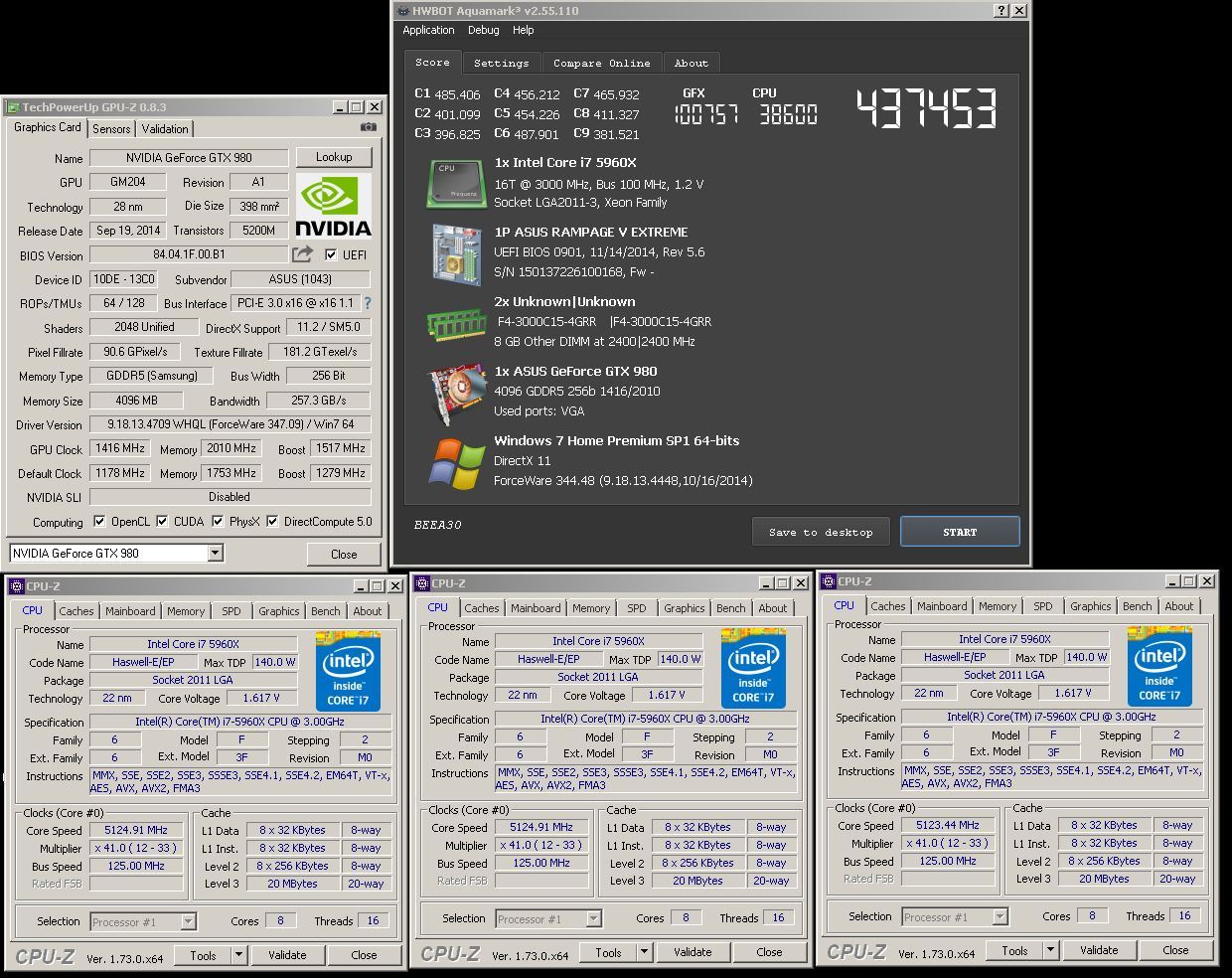Click the BEEA30 code in Aquamark

[x=438, y=525]
